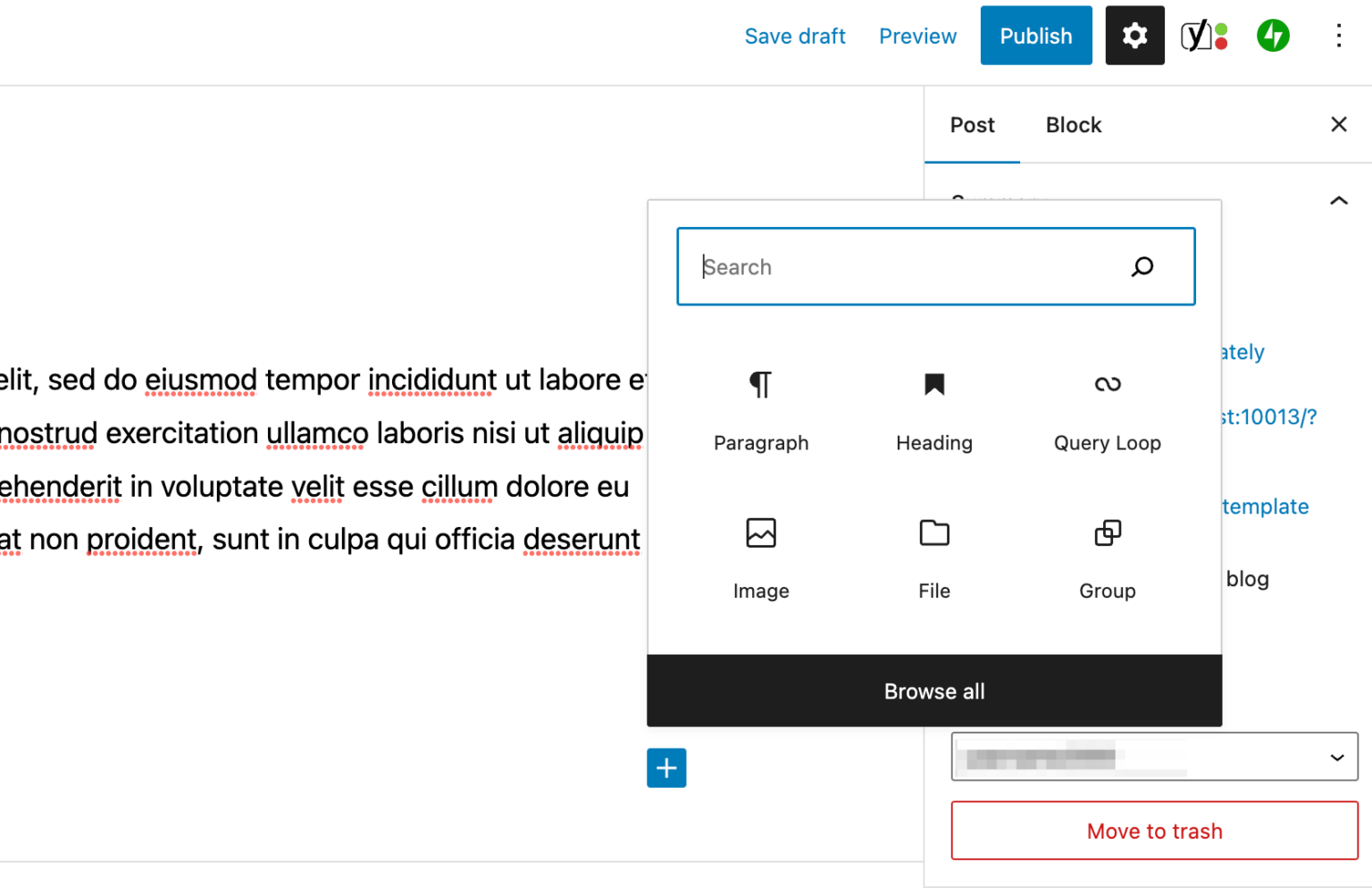Search icon inside the block search field
1372x888 pixels.
pyautogui.click(x=1142, y=266)
